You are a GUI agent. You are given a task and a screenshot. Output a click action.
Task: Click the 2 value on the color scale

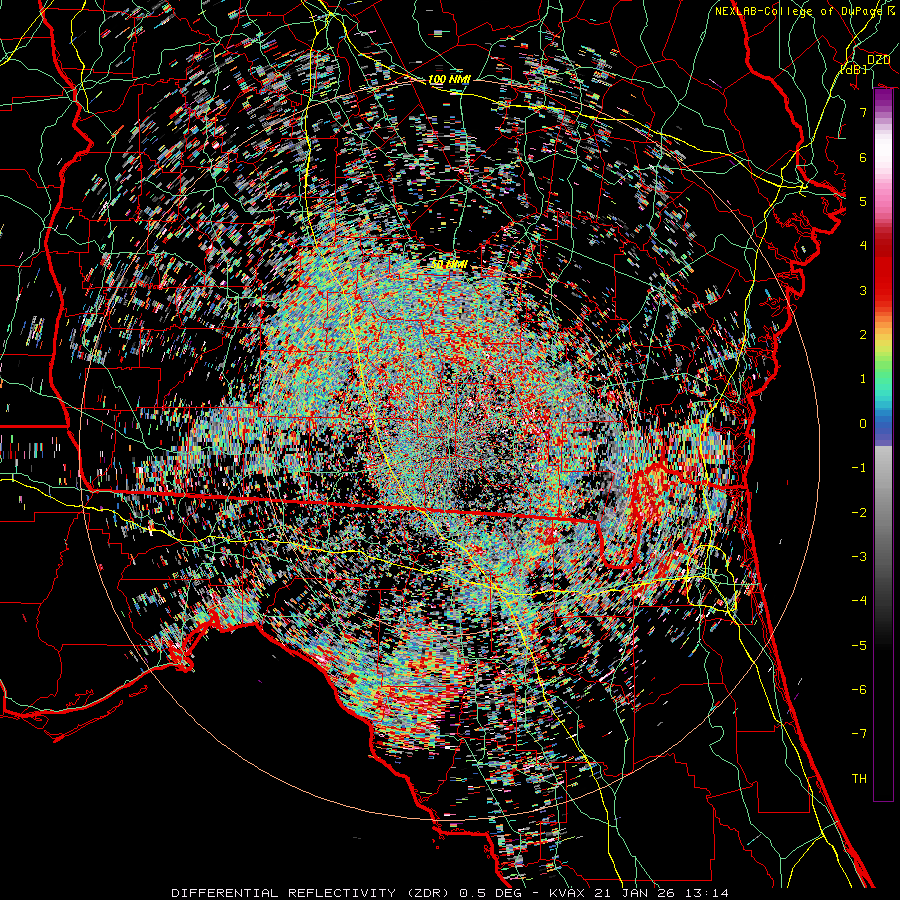(863, 335)
